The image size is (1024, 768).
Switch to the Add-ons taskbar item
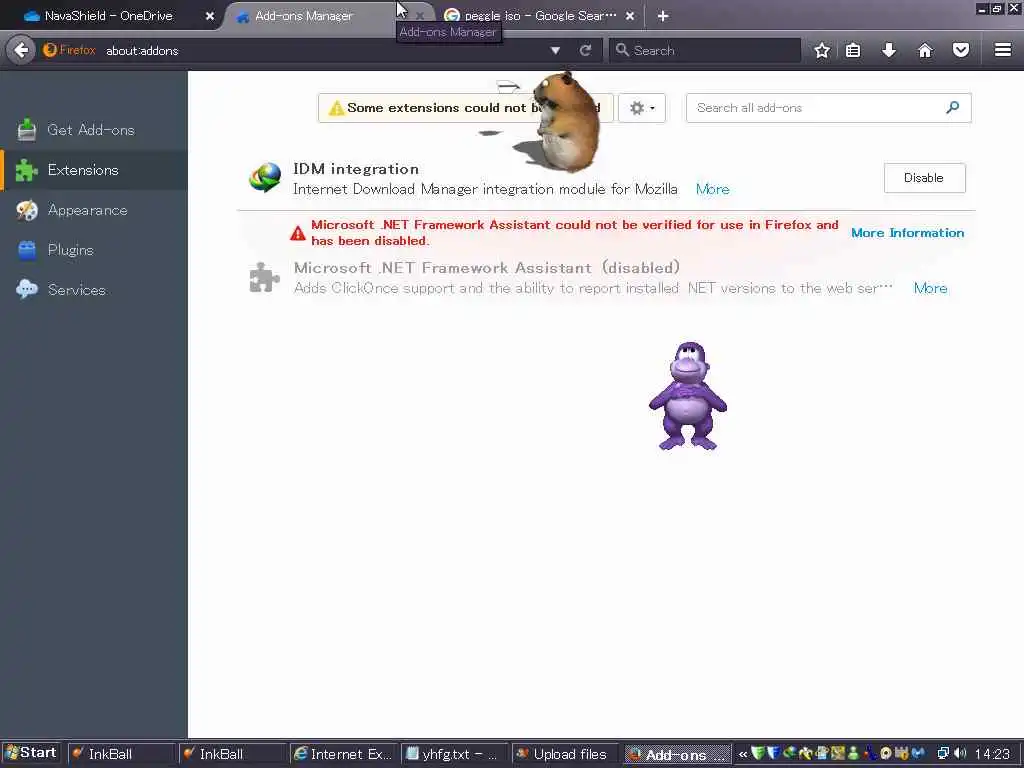677,754
